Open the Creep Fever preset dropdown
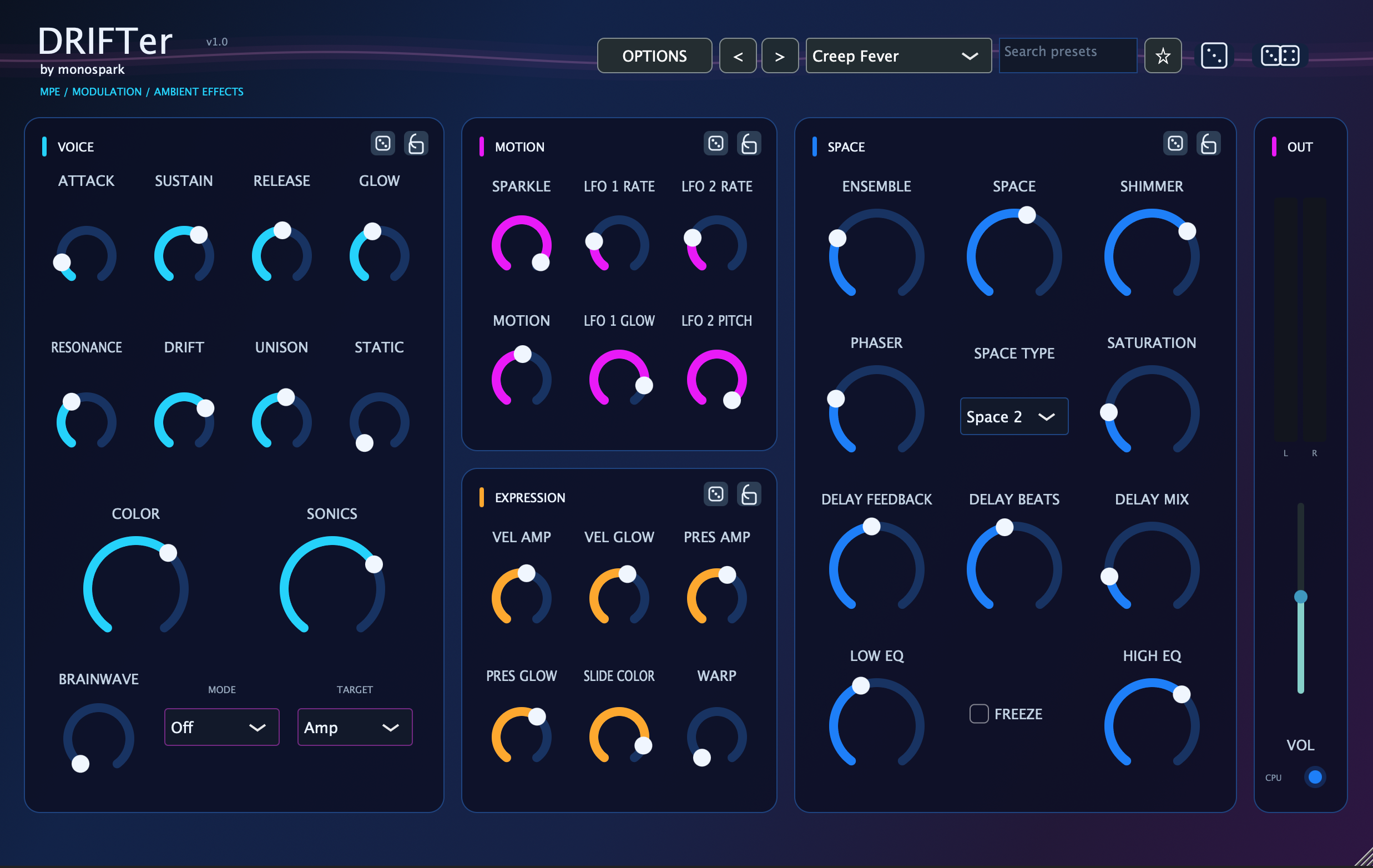The height and width of the screenshot is (868, 1373). 898,55
